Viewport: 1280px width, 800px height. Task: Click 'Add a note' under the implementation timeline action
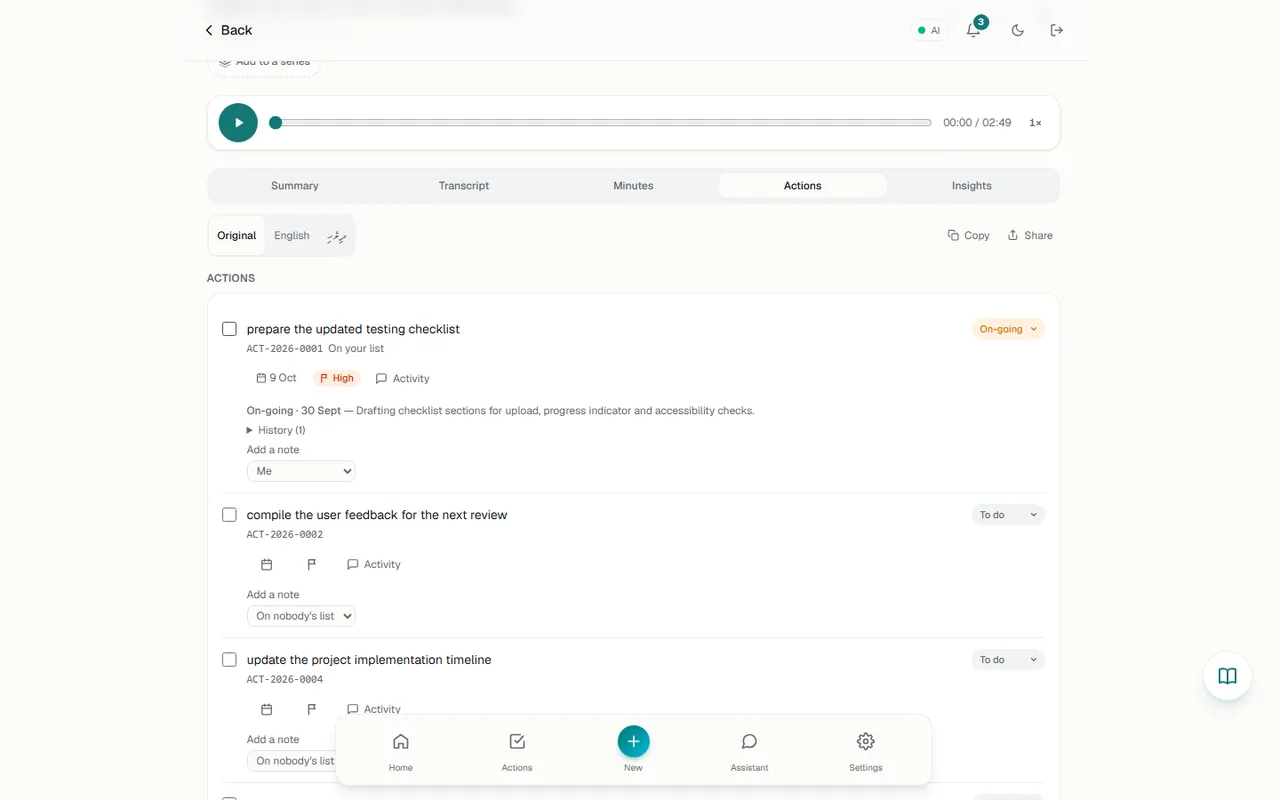(273, 740)
